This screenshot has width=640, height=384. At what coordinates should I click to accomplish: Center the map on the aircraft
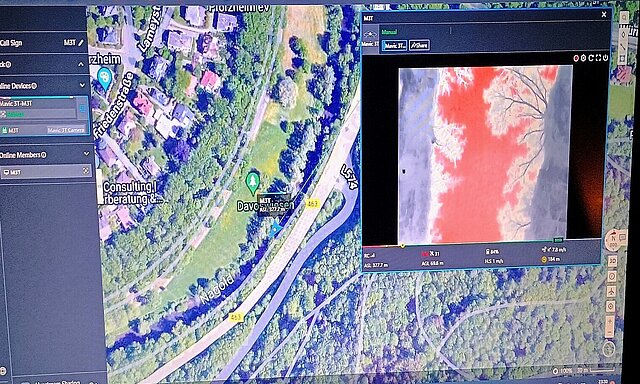[x=611, y=291]
